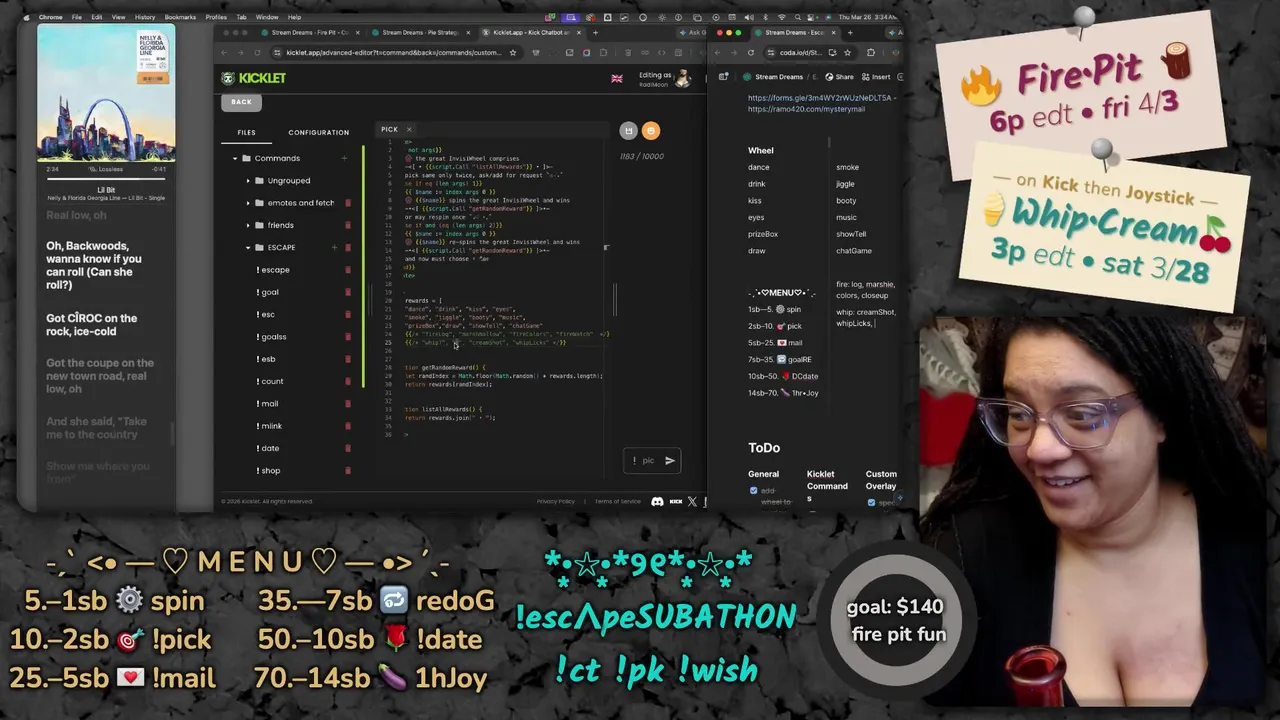Delete the friends folder via trash icon

(x=348, y=225)
